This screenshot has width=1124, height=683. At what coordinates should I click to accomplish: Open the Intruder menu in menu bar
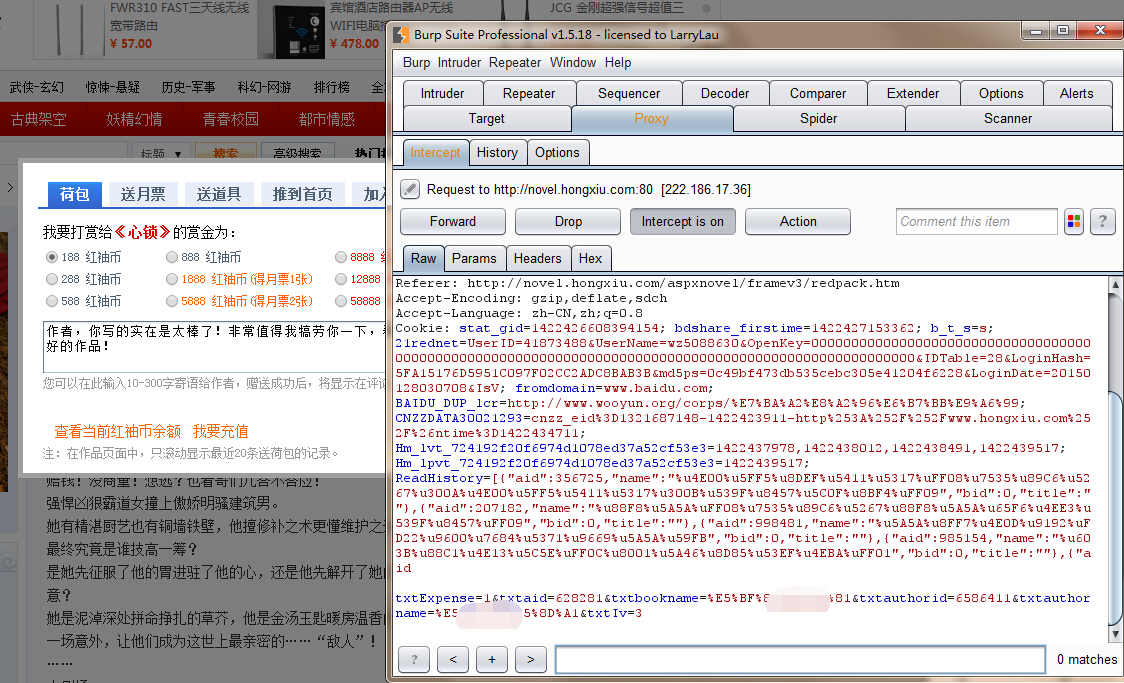(459, 62)
